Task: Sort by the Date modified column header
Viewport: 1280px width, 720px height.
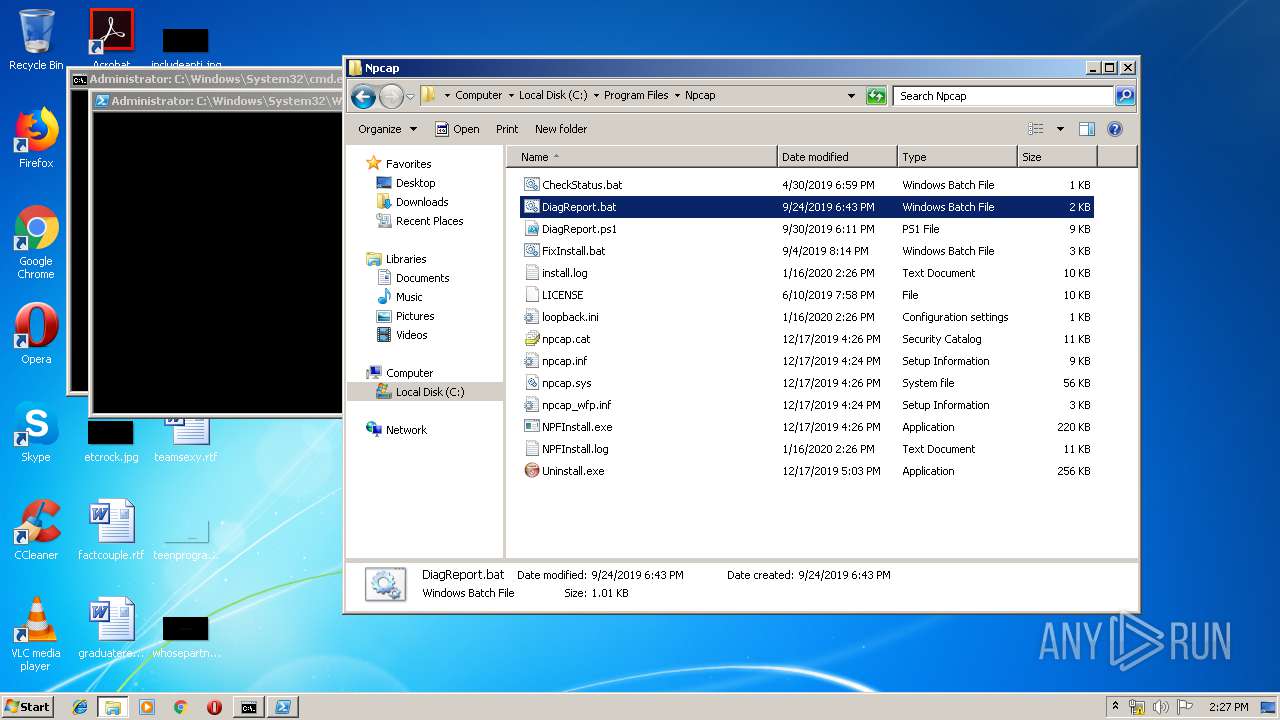Action: (837, 157)
